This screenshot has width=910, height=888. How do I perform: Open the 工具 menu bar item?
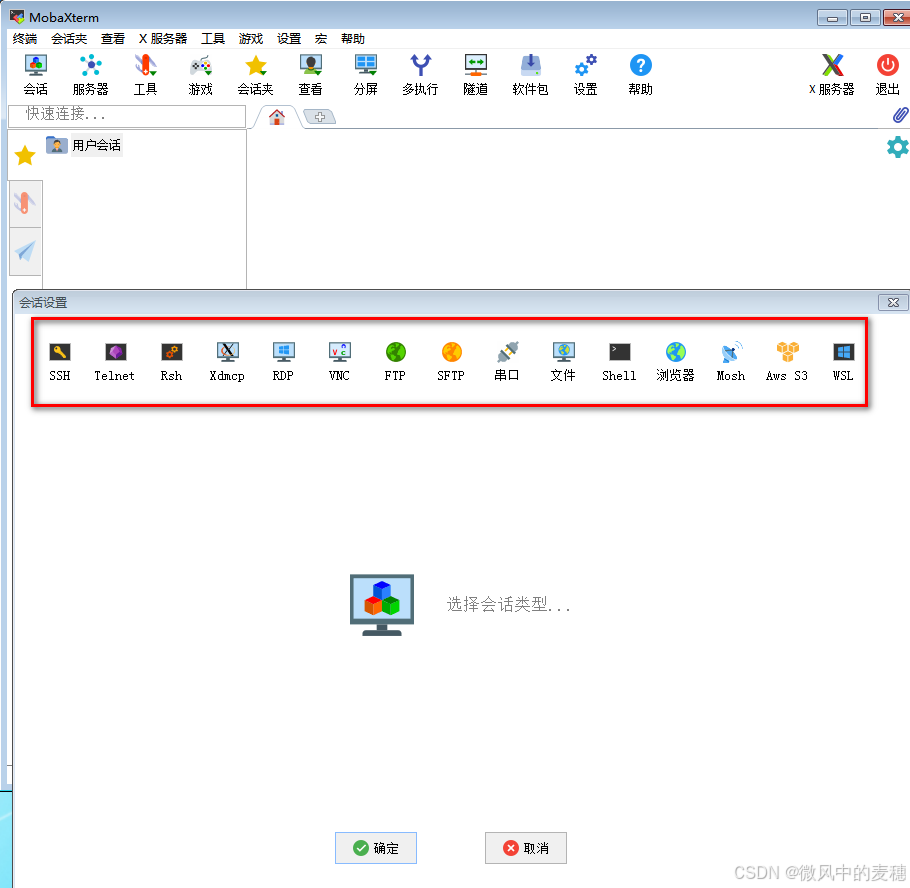[213, 39]
